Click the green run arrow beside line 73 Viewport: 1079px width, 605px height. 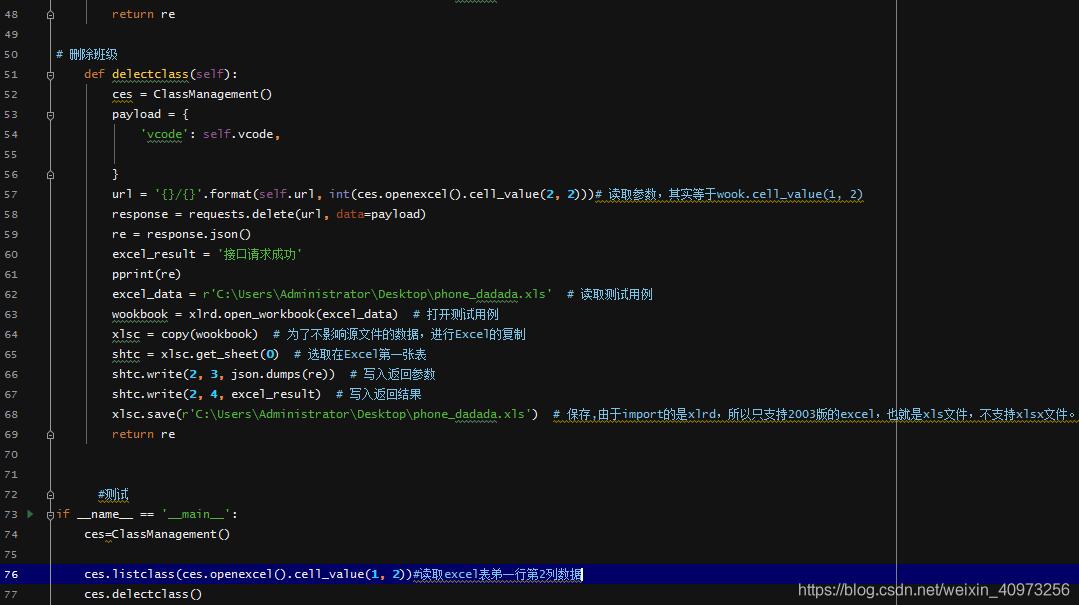pos(30,513)
